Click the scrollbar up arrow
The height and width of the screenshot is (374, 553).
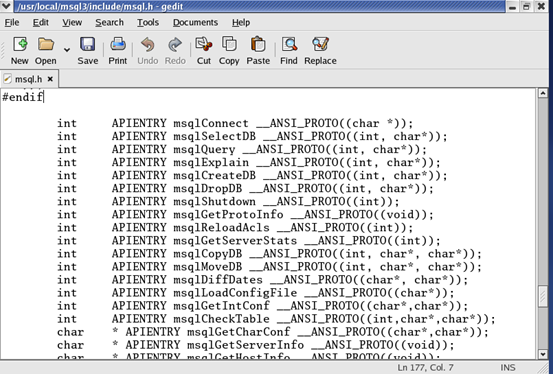(543, 93)
